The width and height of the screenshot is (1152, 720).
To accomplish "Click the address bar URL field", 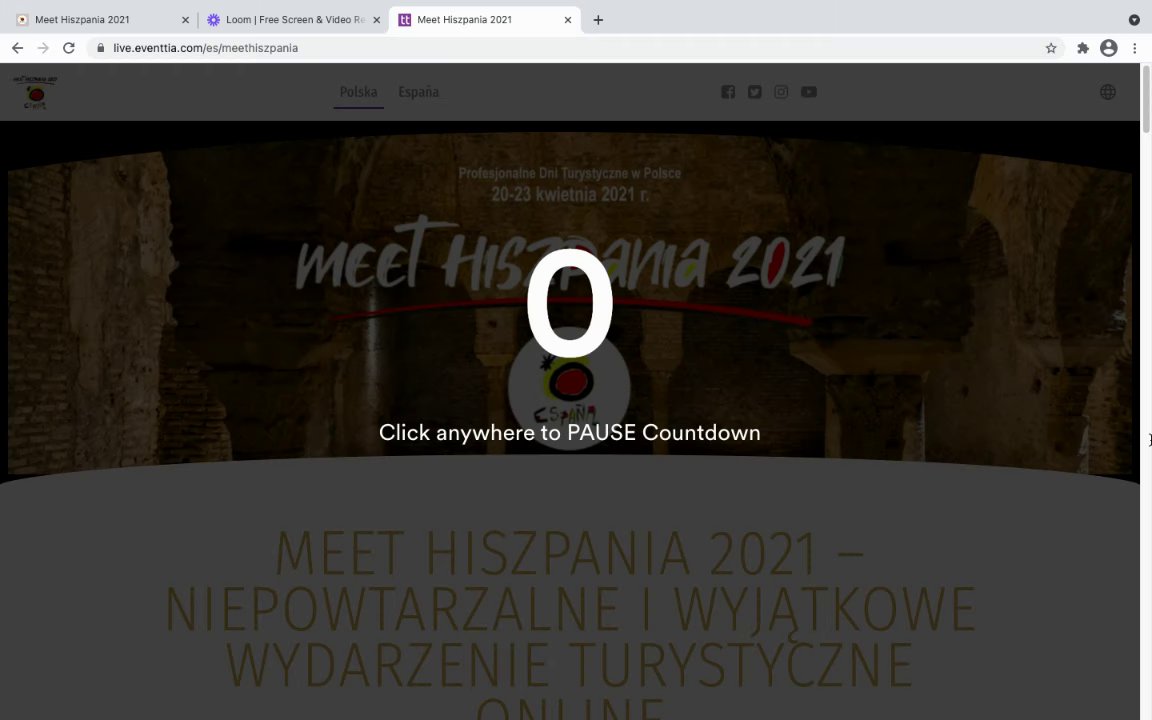I will click(573, 48).
